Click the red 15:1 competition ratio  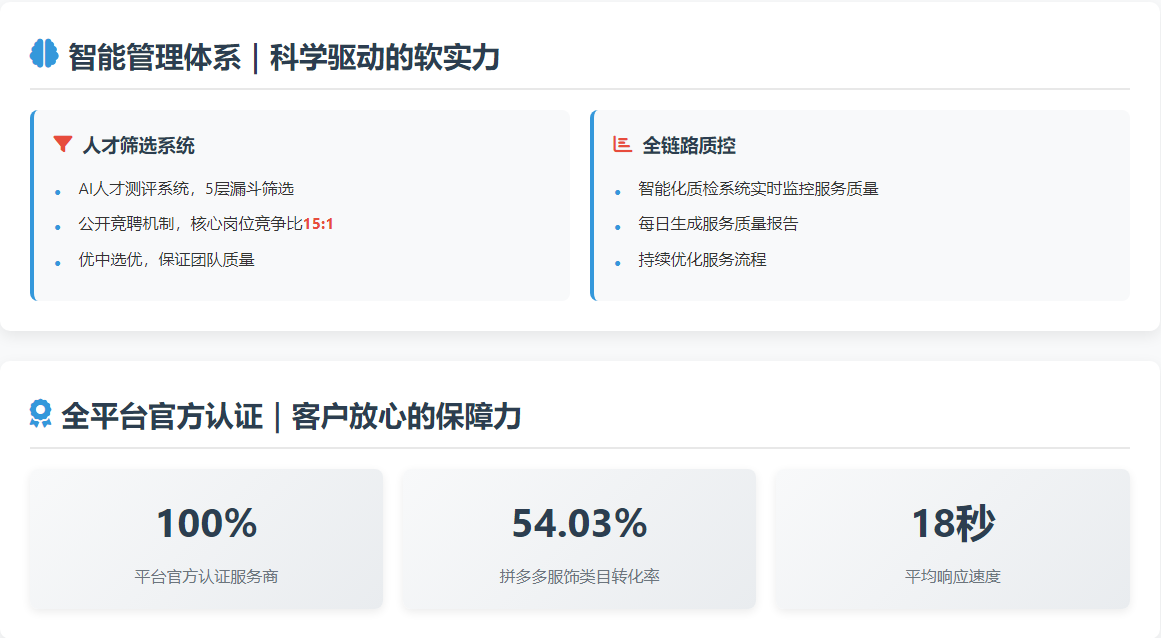click(x=318, y=224)
